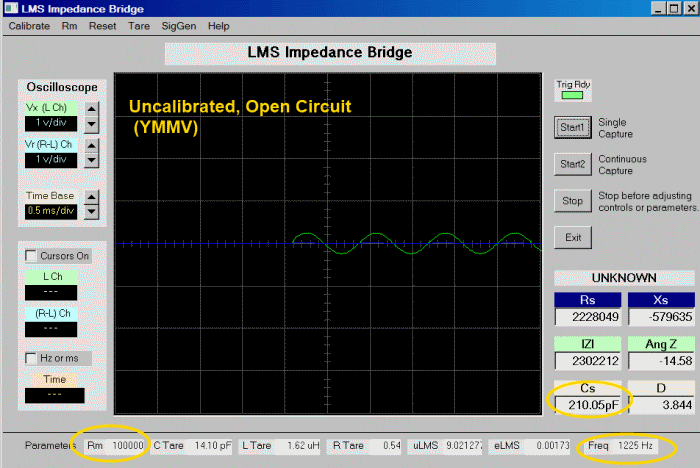Increase the Time Base setting
Viewport: 700px width, 468px height.
tap(92, 196)
